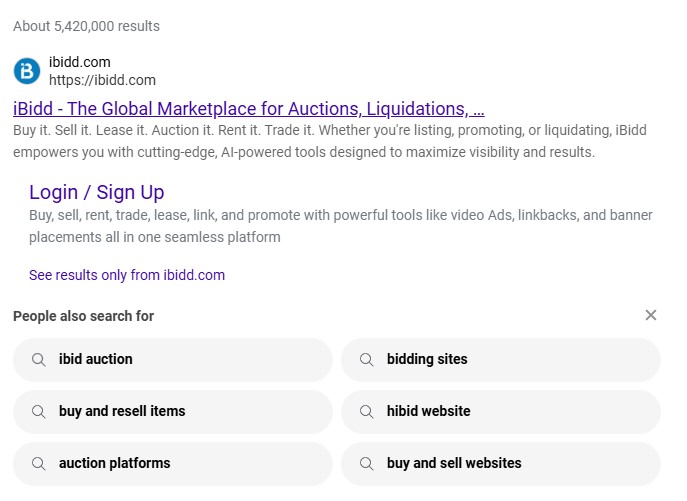The height and width of the screenshot is (501, 687).
Task: Click magnifier icon beside auction platforms
Action: [39, 464]
